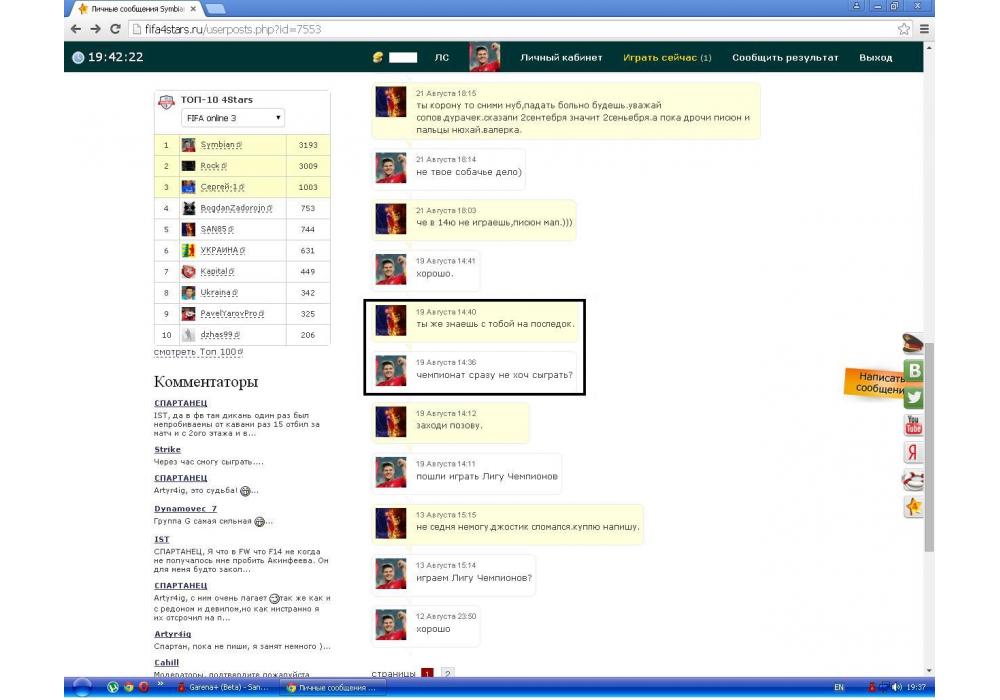Viewport: 1000px width, 700px height.
Task: Click the volume speaker tray icon
Action: click(897, 687)
